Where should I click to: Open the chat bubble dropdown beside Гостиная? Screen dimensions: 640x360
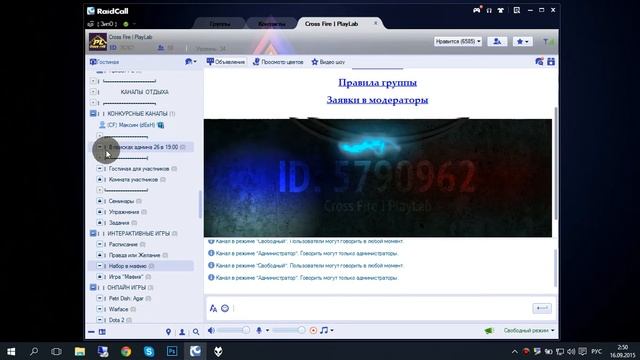[x=191, y=62]
